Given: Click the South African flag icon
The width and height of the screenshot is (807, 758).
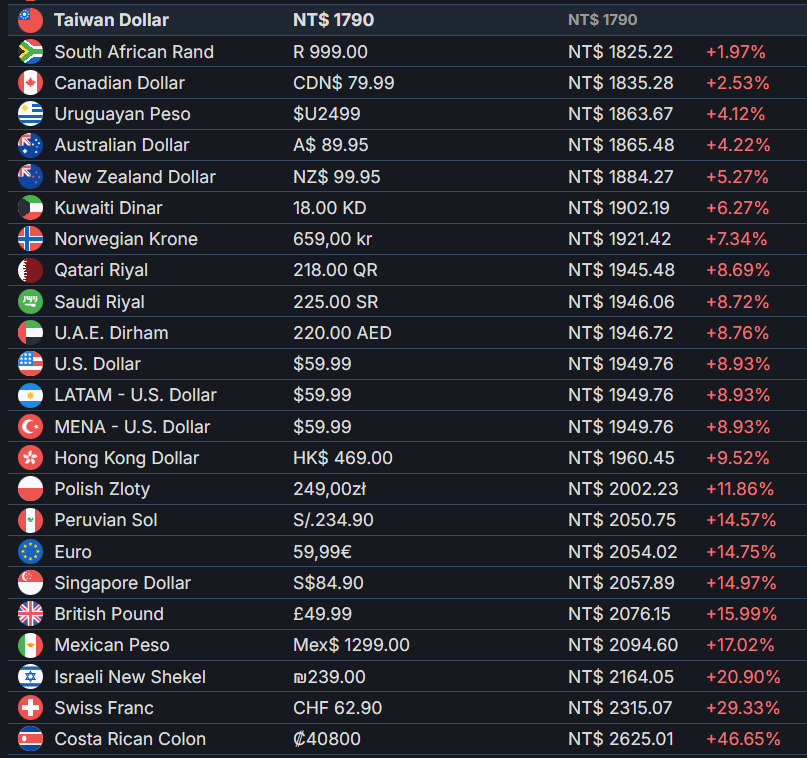Looking at the screenshot, I should click(30, 52).
